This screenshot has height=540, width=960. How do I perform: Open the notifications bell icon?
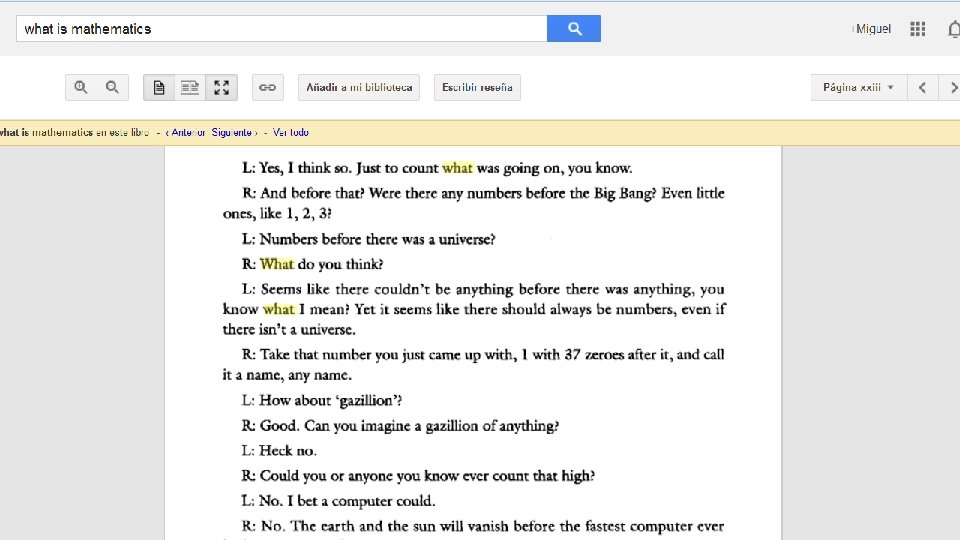pos(954,29)
